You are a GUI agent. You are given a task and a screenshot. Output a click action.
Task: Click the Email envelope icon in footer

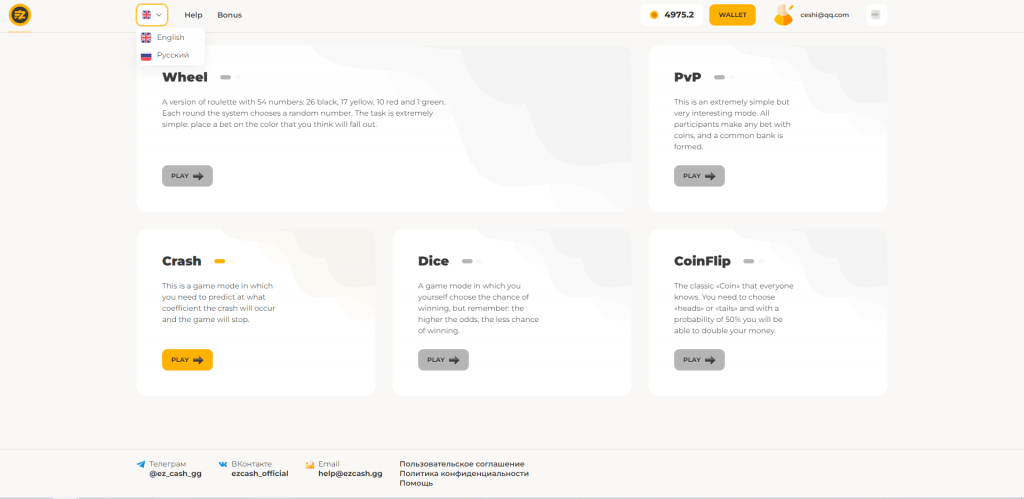(310, 464)
